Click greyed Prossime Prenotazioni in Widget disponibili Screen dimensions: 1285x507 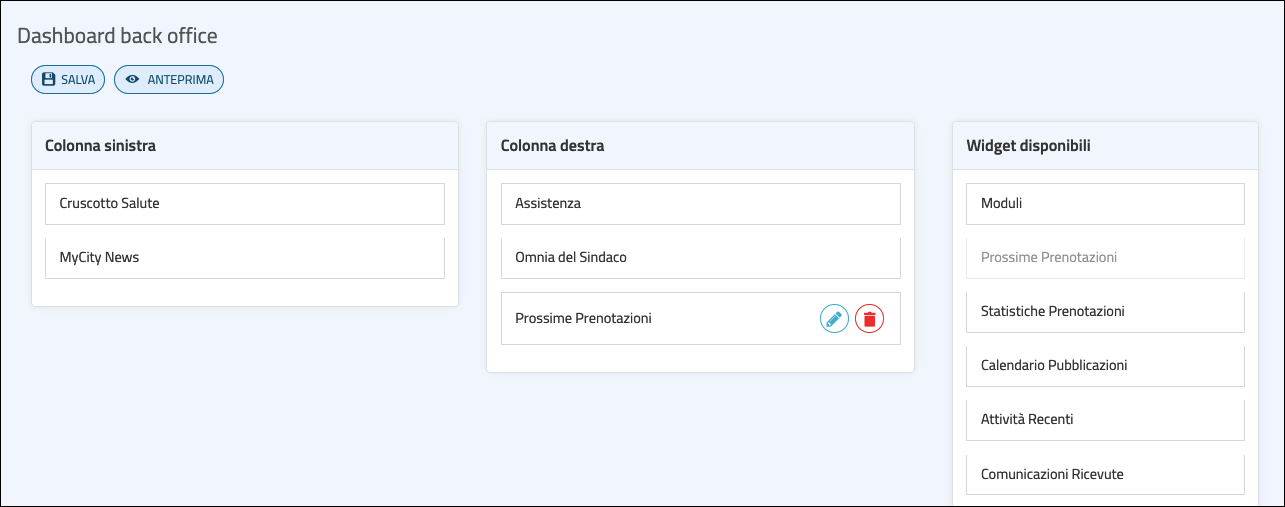coord(1105,257)
